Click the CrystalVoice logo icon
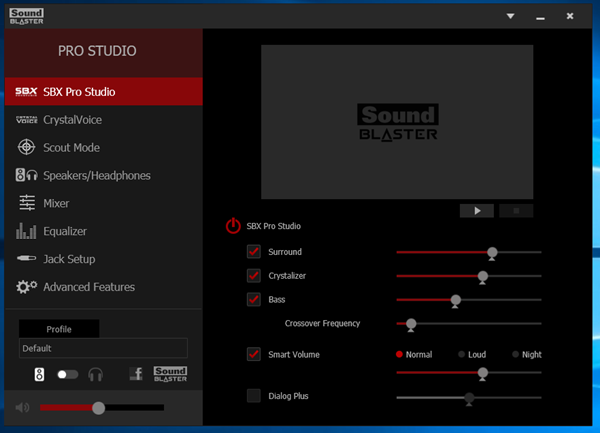Screen dimensions: 600x433 pos(26,120)
